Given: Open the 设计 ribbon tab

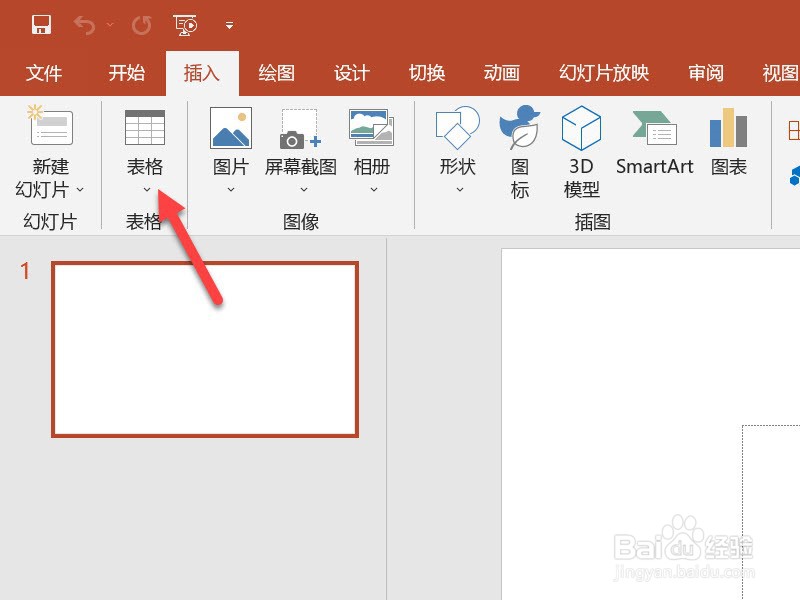Looking at the screenshot, I should click(352, 73).
